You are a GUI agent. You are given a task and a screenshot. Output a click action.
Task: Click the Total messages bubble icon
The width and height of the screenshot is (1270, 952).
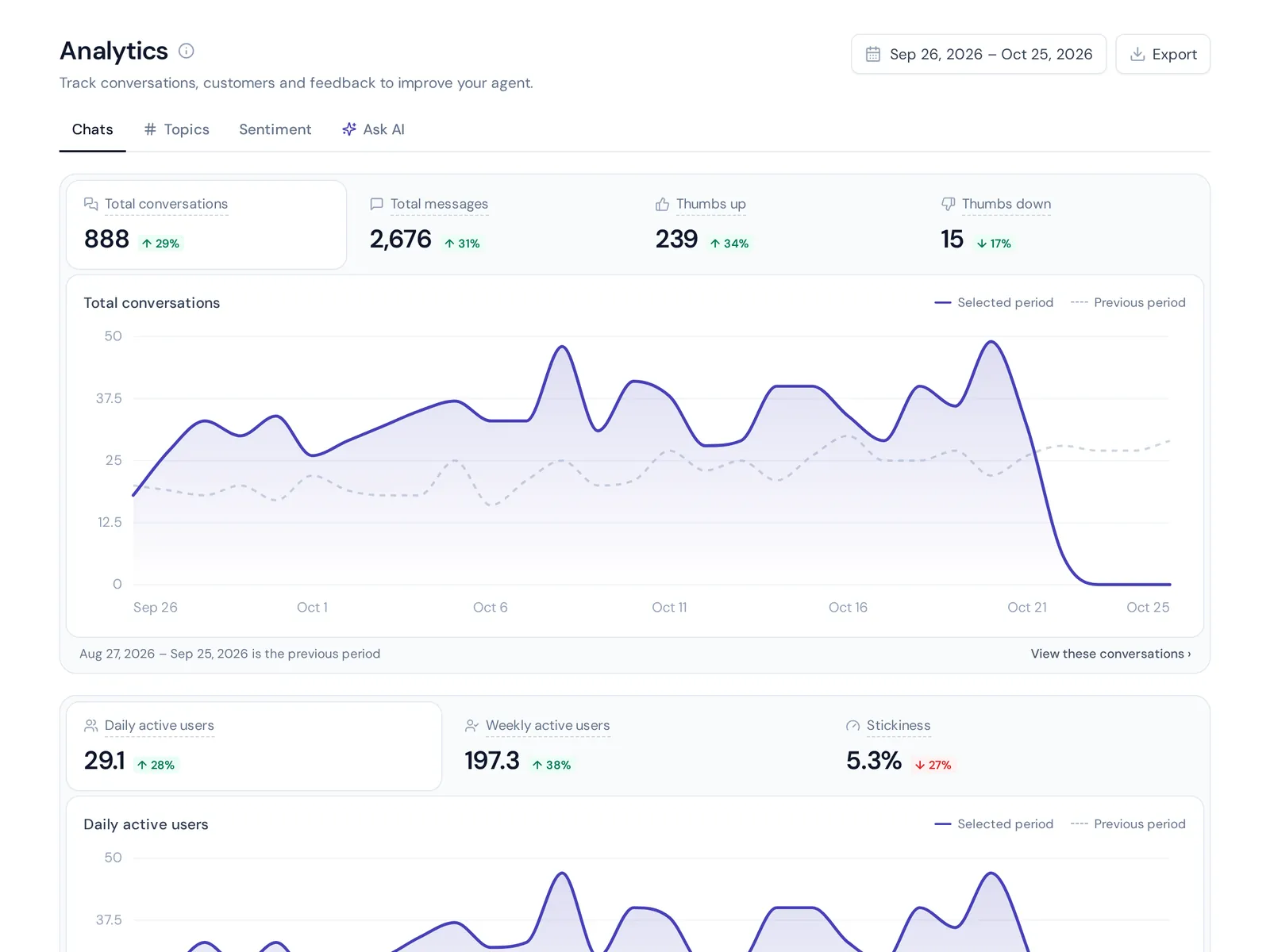tap(377, 204)
